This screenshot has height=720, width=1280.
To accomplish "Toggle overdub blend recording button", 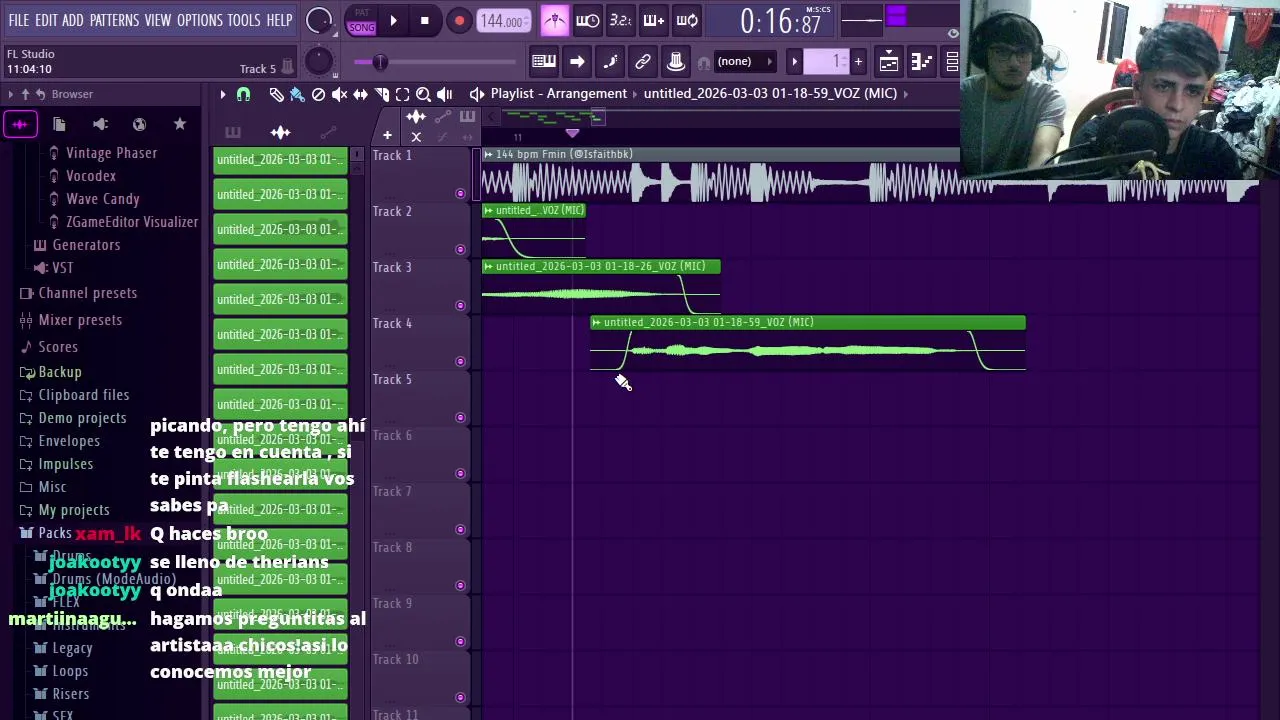I will pyautogui.click(x=654, y=20).
